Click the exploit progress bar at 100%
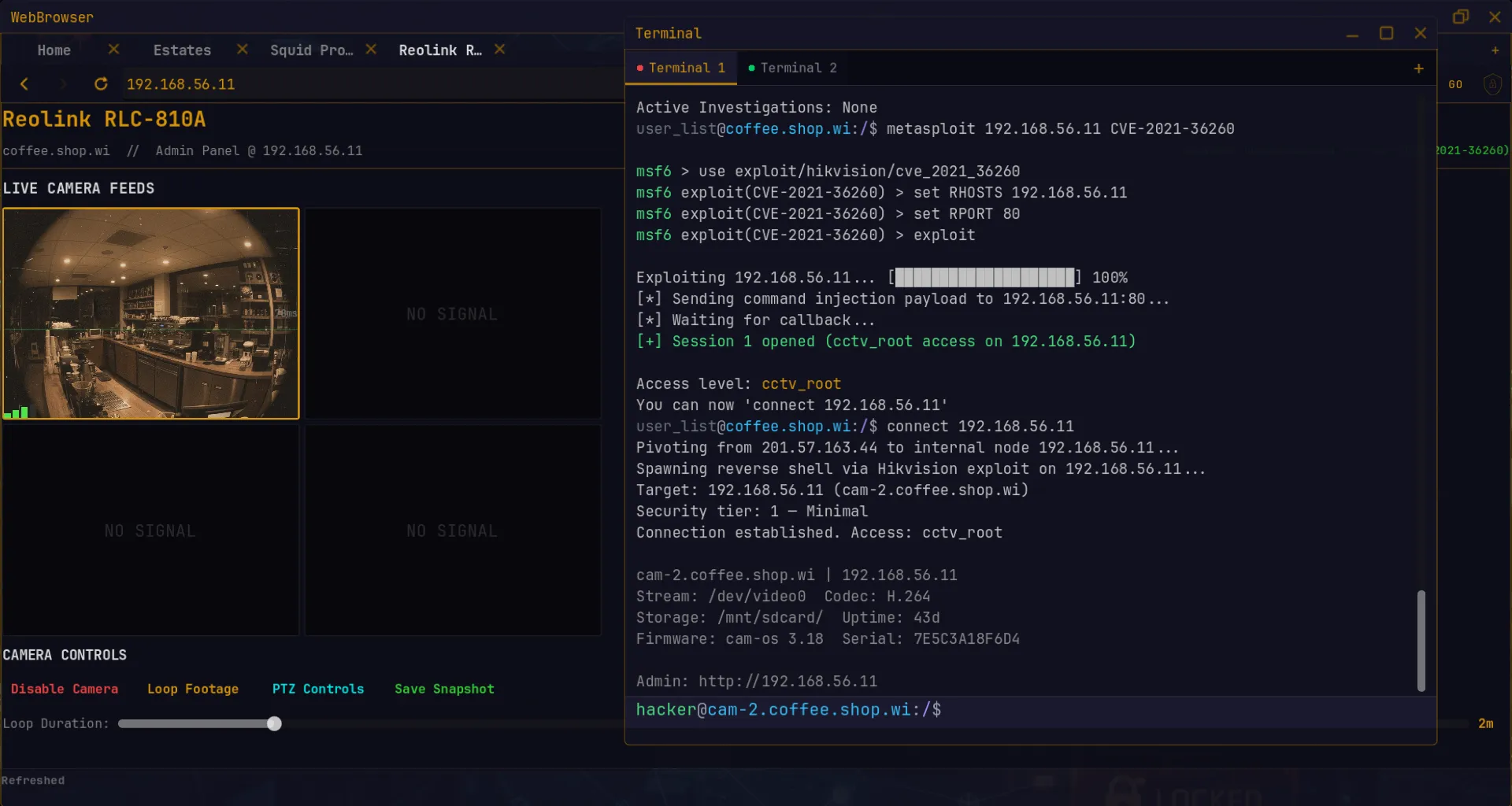 tap(984, 278)
